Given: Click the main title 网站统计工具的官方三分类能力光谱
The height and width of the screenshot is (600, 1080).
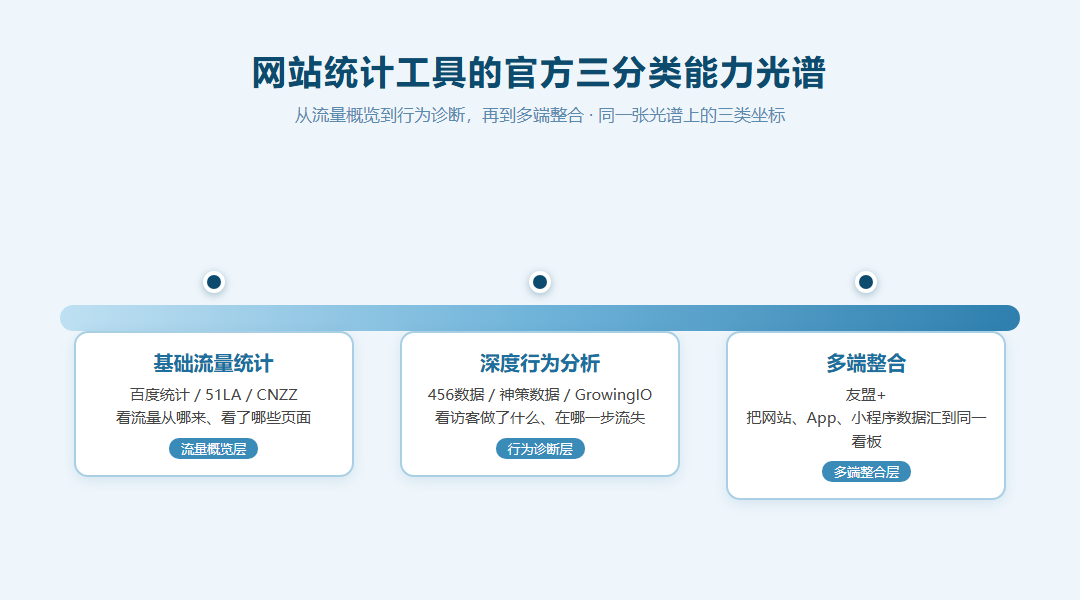Looking at the screenshot, I should 539,73.
